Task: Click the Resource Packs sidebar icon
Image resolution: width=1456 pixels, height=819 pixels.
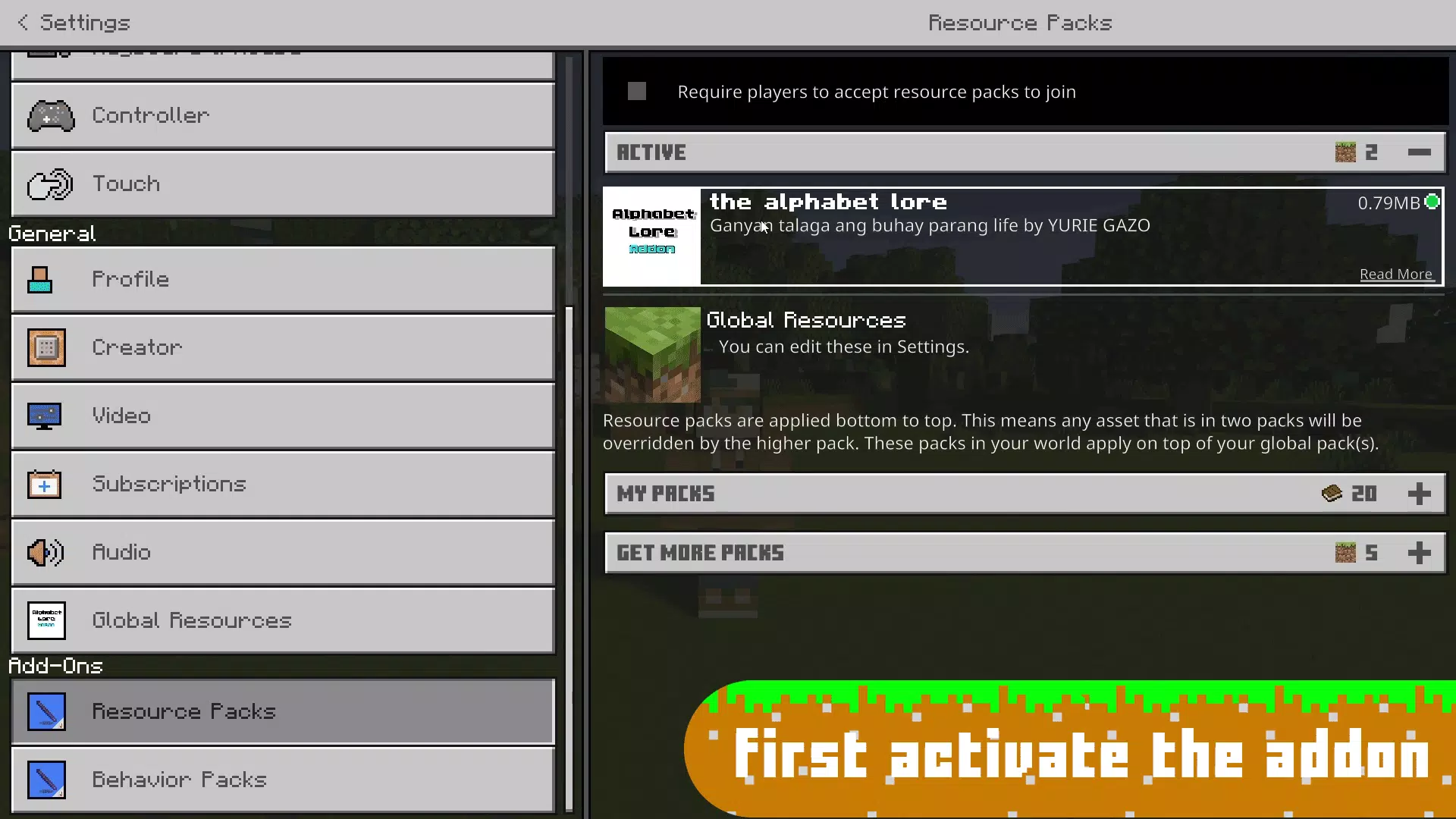Action: click(46, 711)
